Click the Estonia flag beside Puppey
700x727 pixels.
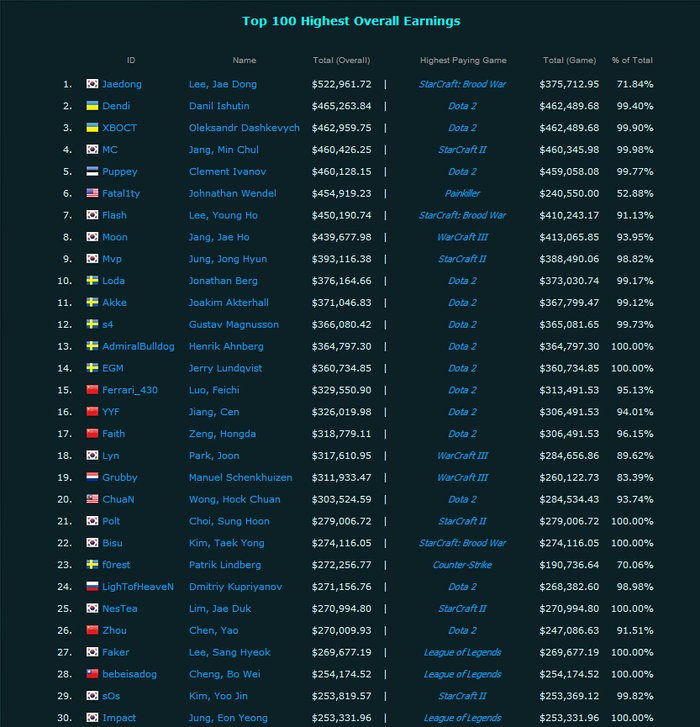pos(92,171)
